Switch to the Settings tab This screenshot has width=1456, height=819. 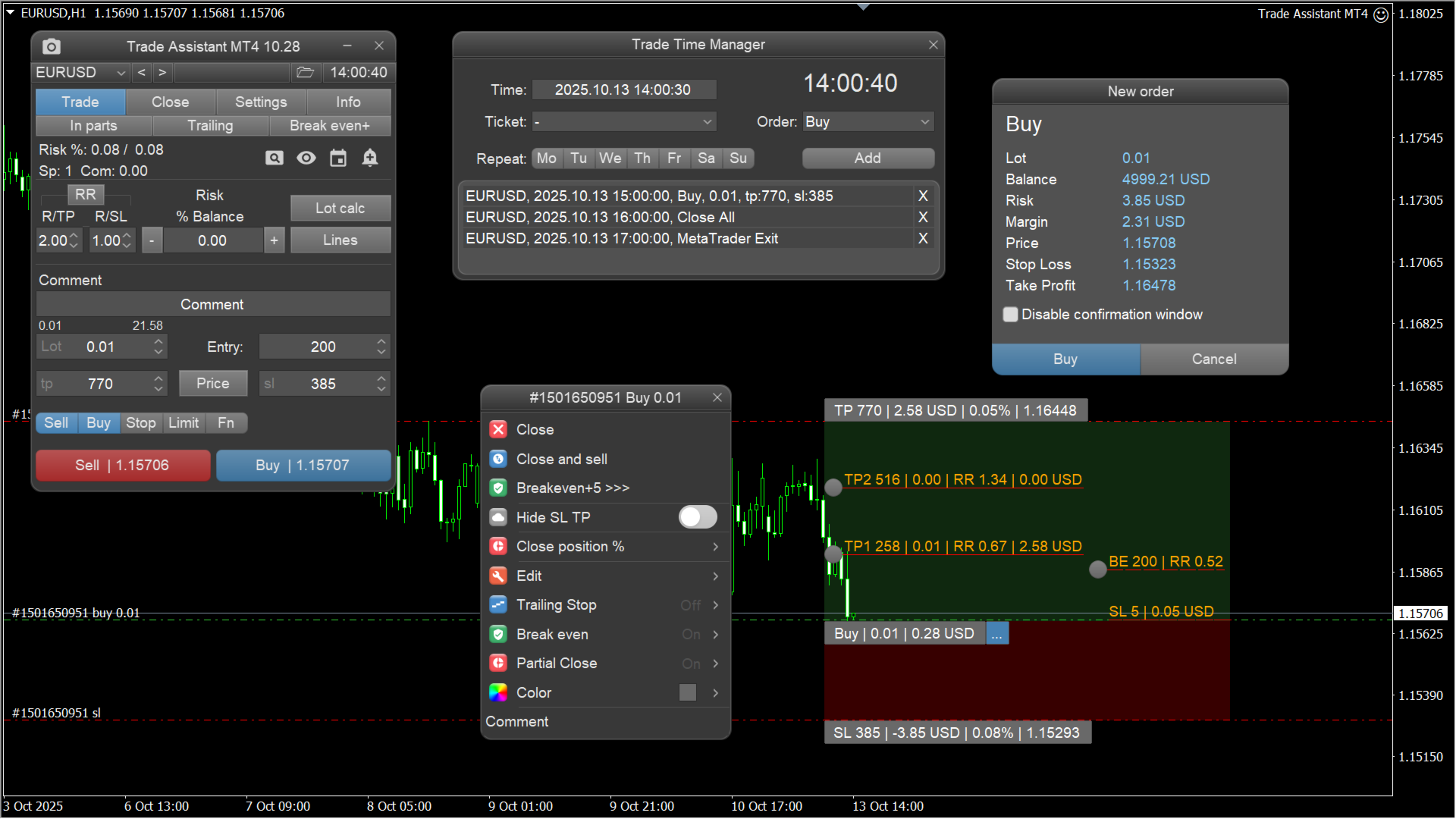pos(261,102)
